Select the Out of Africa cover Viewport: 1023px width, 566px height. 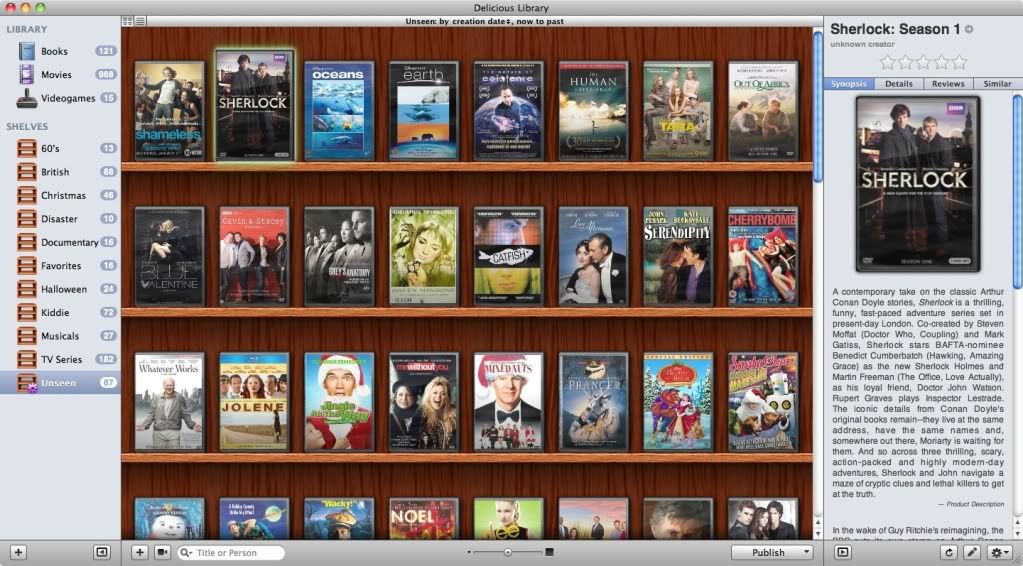click(763, 111)
